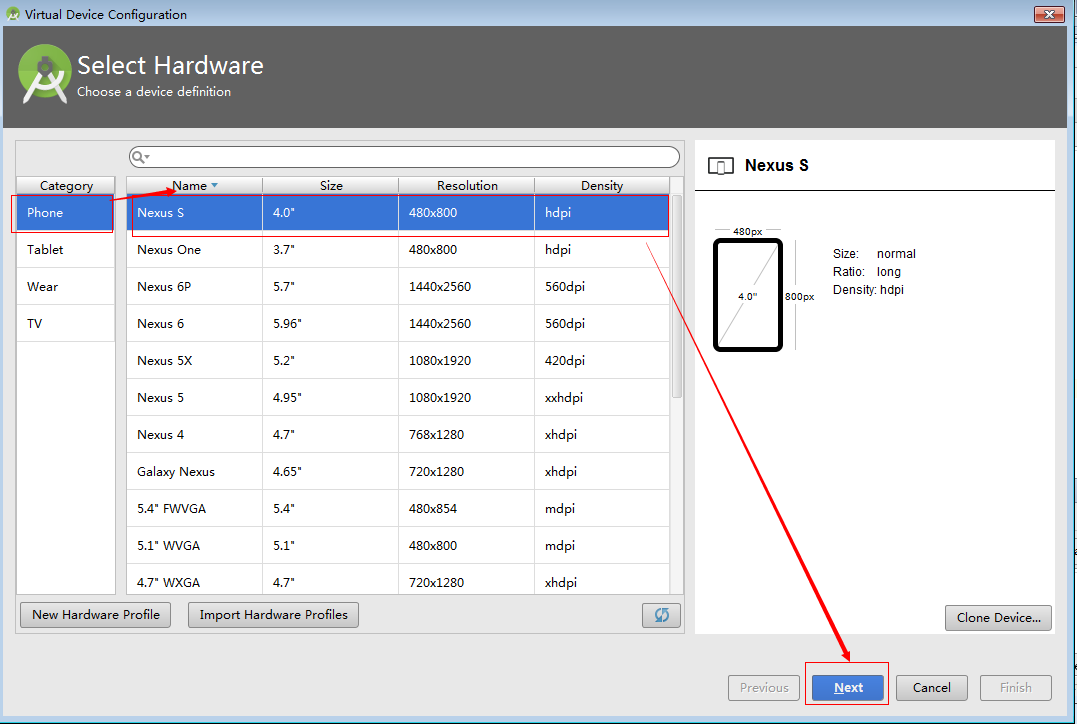This screenshot has width=1077, height=724.
Task: Select the Wear category
Action: (x=65, y=287)
